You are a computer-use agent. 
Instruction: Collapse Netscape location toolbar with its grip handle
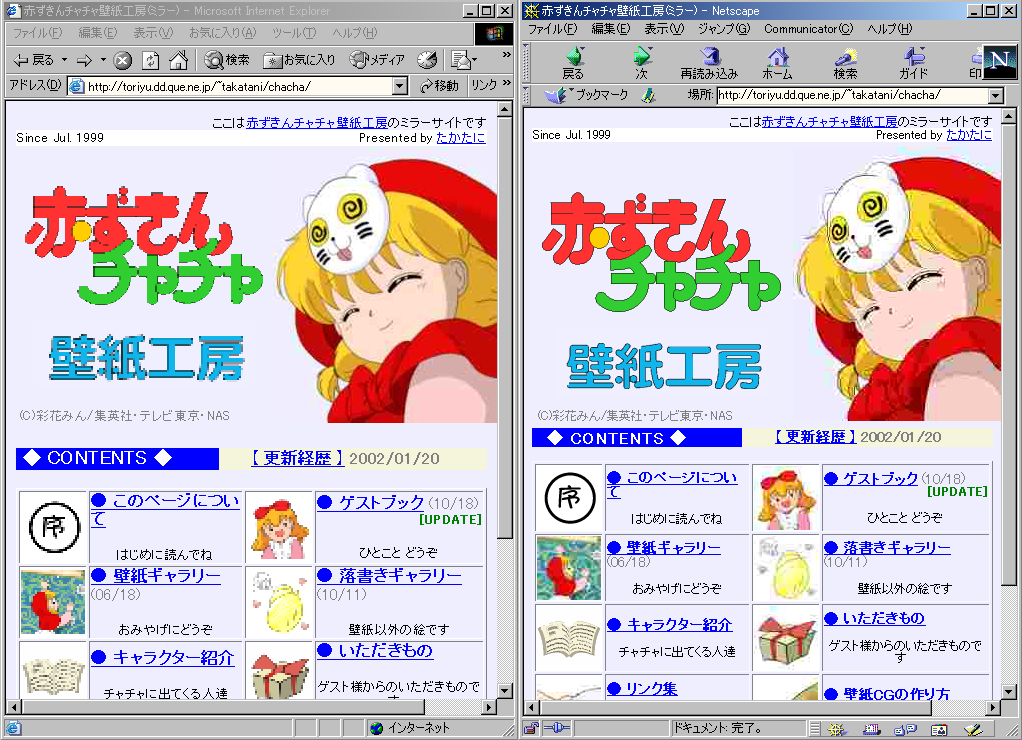527,96
